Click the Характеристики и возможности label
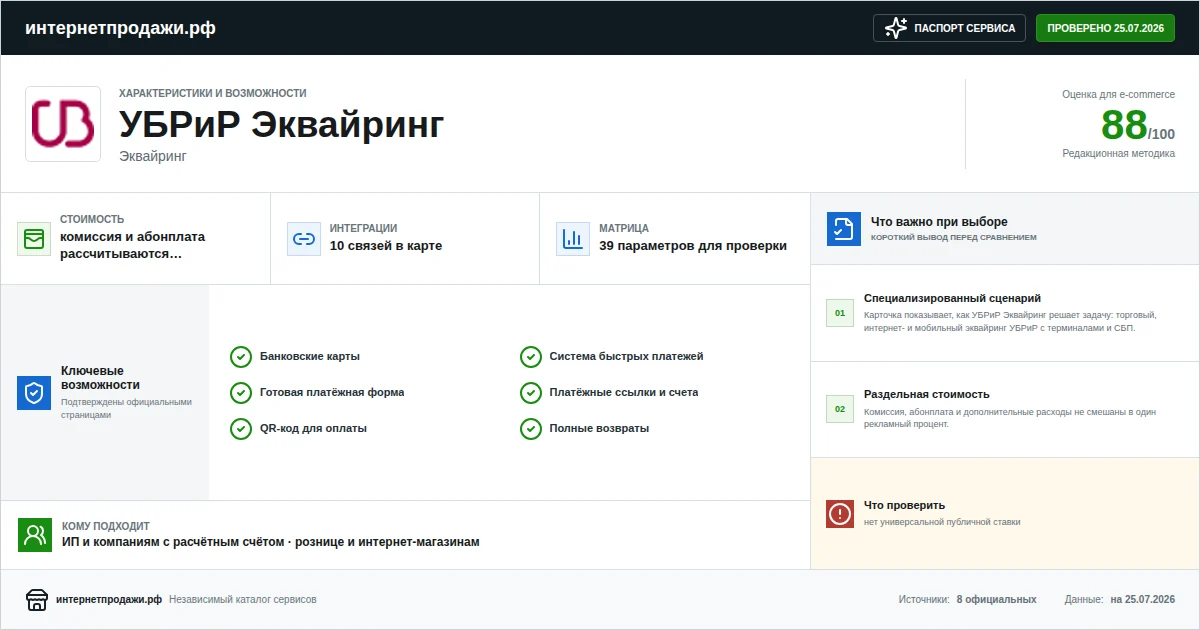This screenshot has width=1200, height=630. [x=213, y=93]
